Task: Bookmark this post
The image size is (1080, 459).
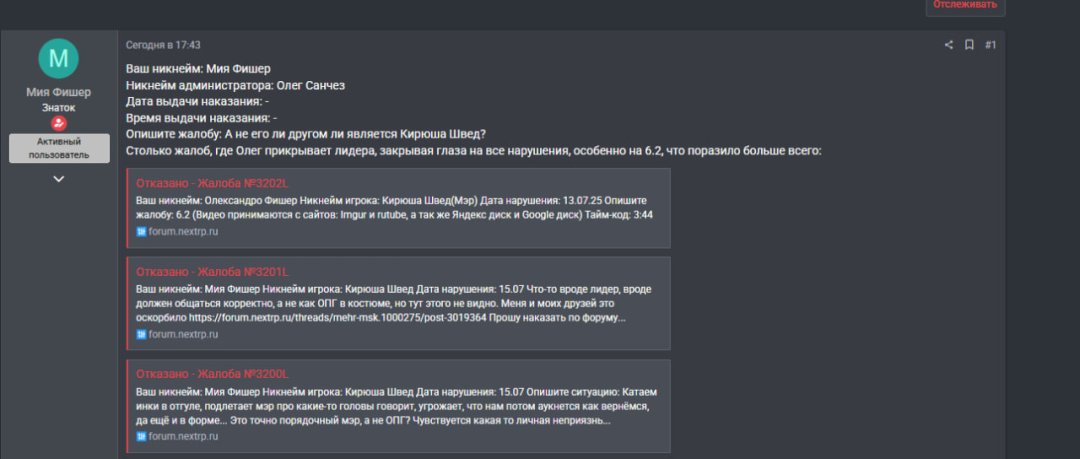Action: coord(969,45)
